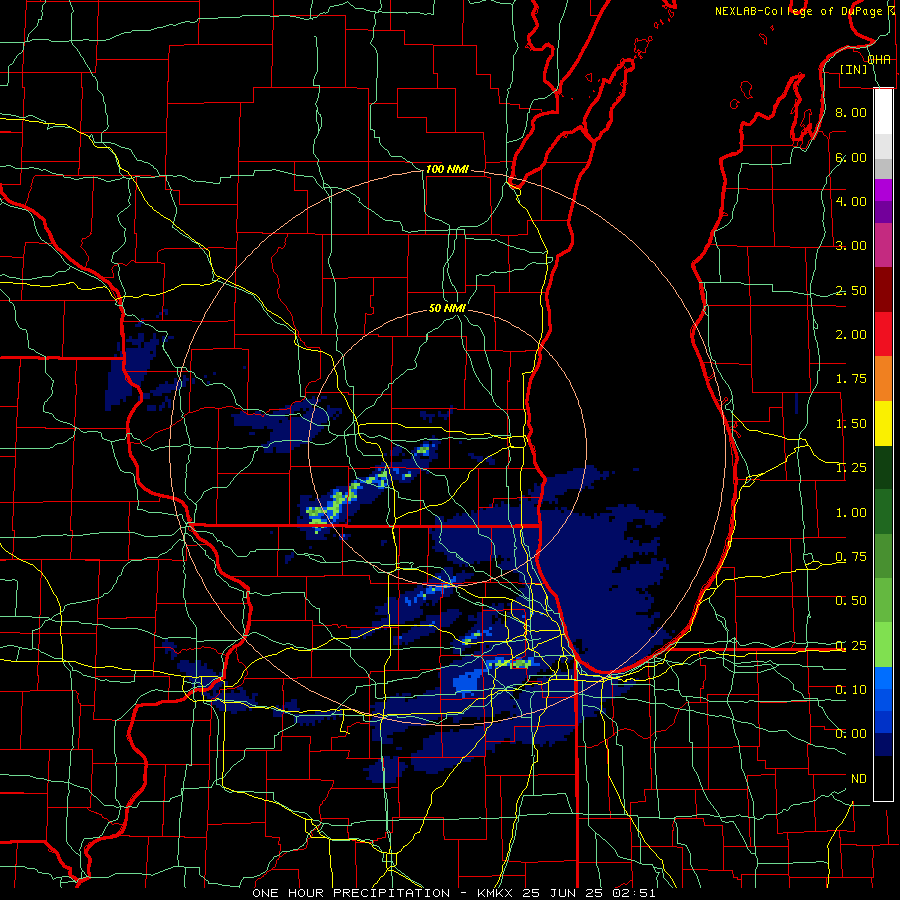This screenshot has width=900, height=900.
Task: Click the 1.25 legend value
Action: point(851,468)
